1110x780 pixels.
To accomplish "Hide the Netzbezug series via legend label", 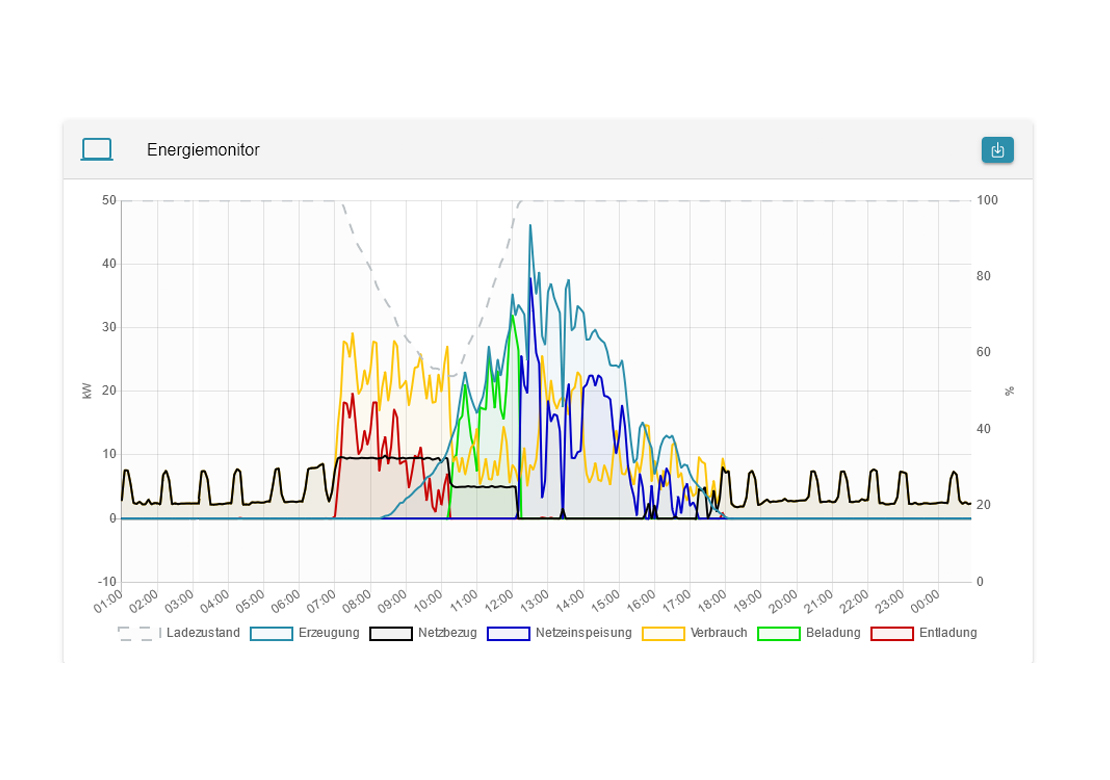I will pyautogui.click(x=447, y=633).
